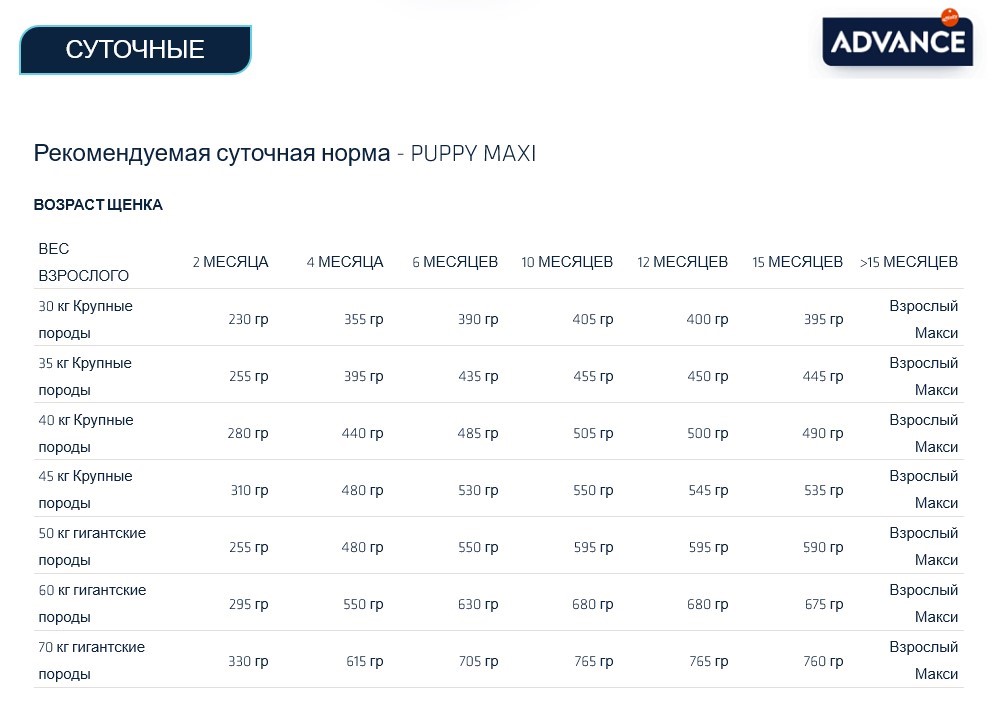Click the Advance logo
The height and width of the screenshot is (707, 993).
click(896, 40)
